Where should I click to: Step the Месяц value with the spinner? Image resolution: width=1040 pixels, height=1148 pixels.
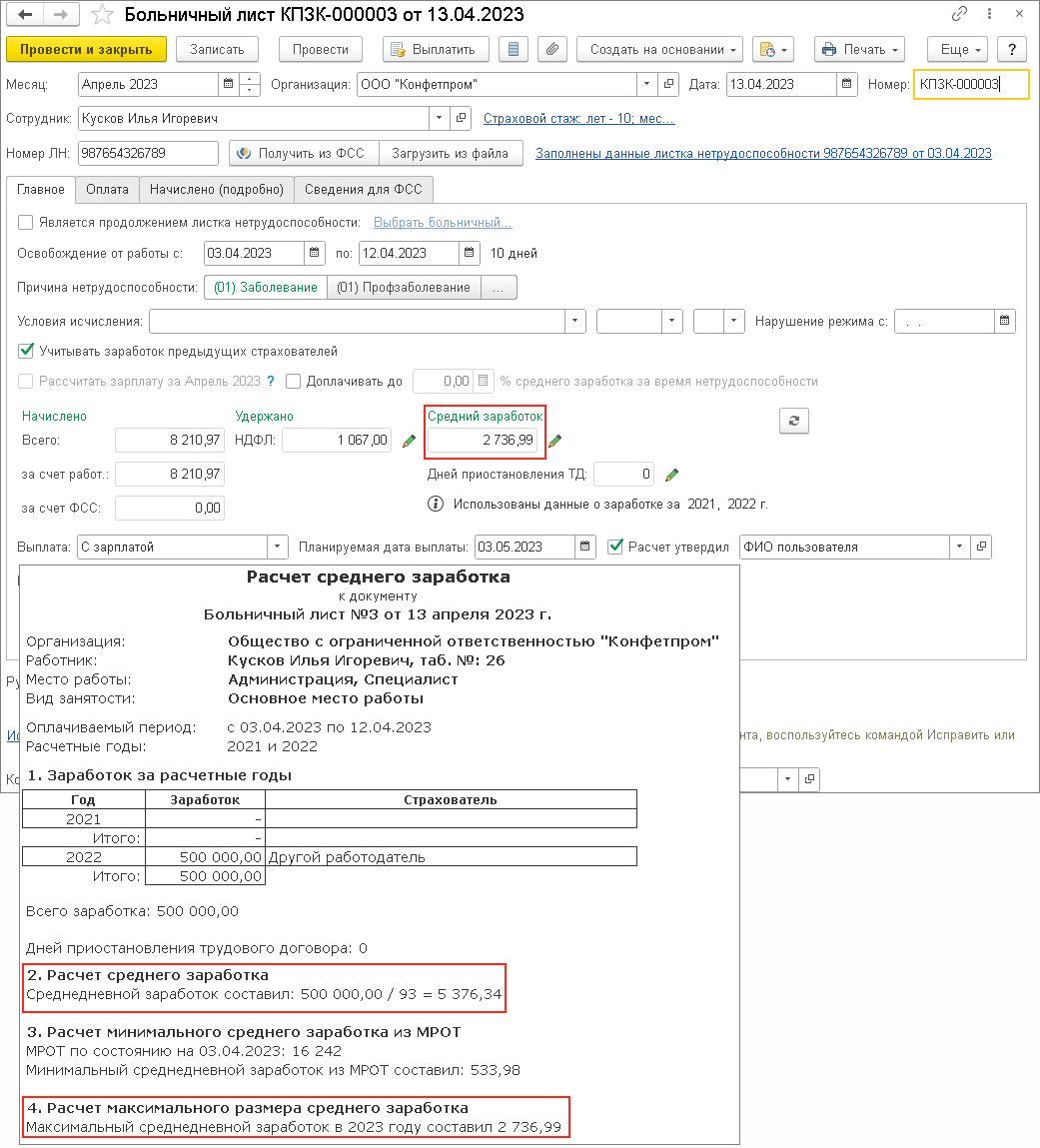coord(250,84)
